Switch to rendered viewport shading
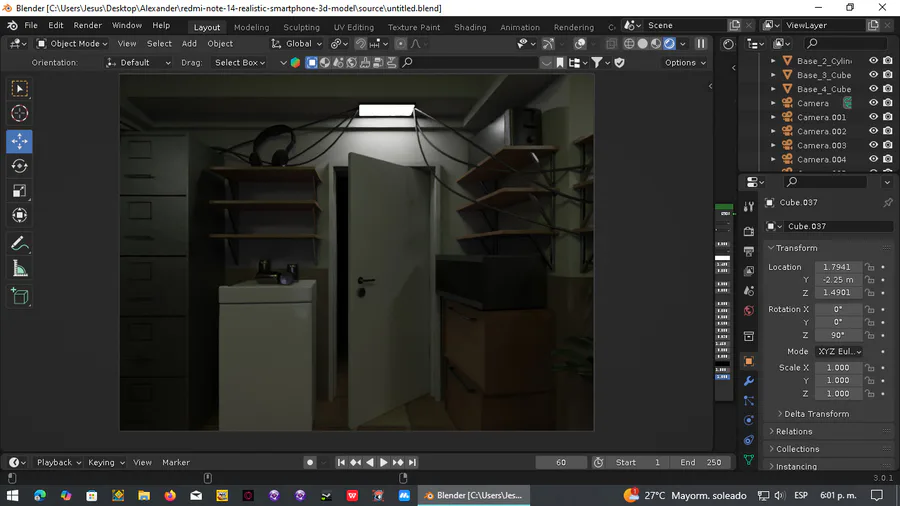The height and width of the screenshot is (506, 900). click(x=669, y=44)
